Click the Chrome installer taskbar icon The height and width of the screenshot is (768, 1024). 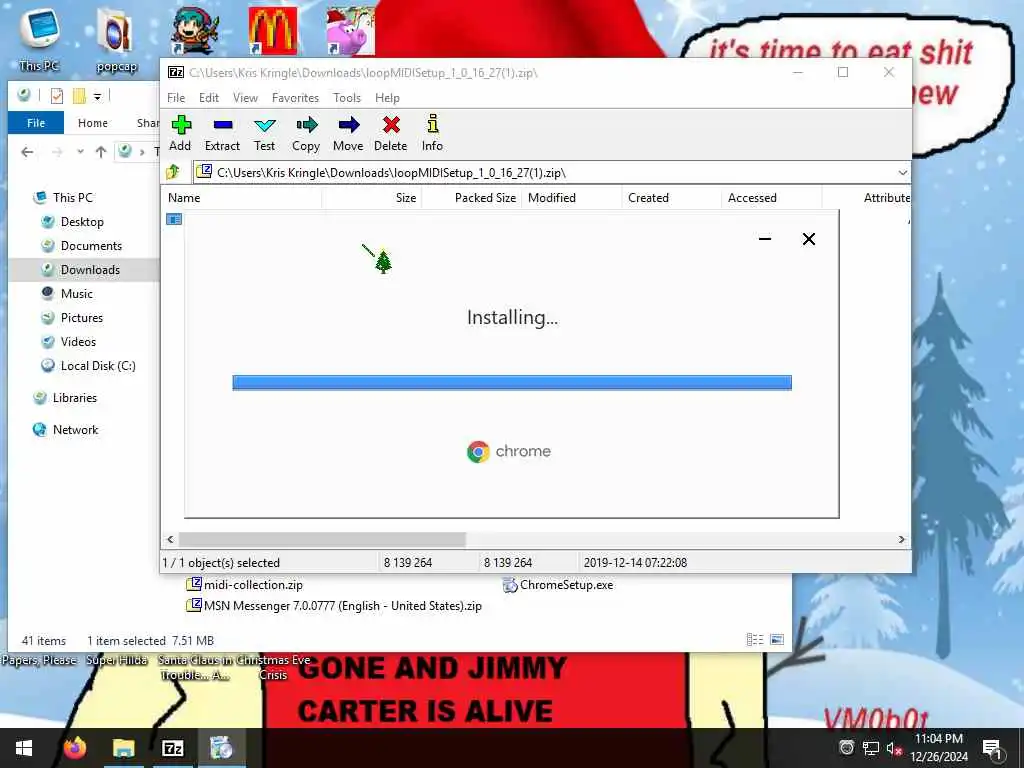click(221, 748)
